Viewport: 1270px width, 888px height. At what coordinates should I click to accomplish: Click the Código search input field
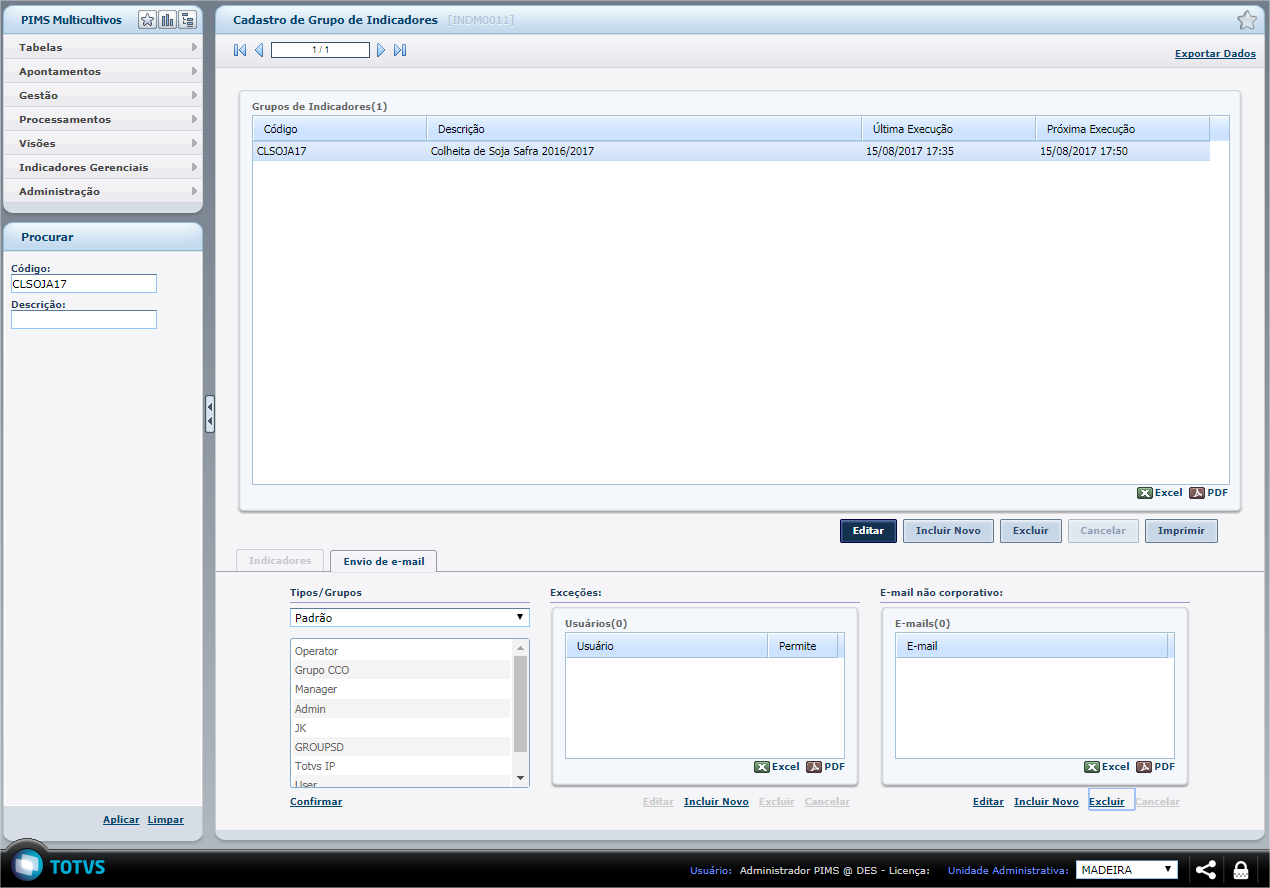[84, 284]
